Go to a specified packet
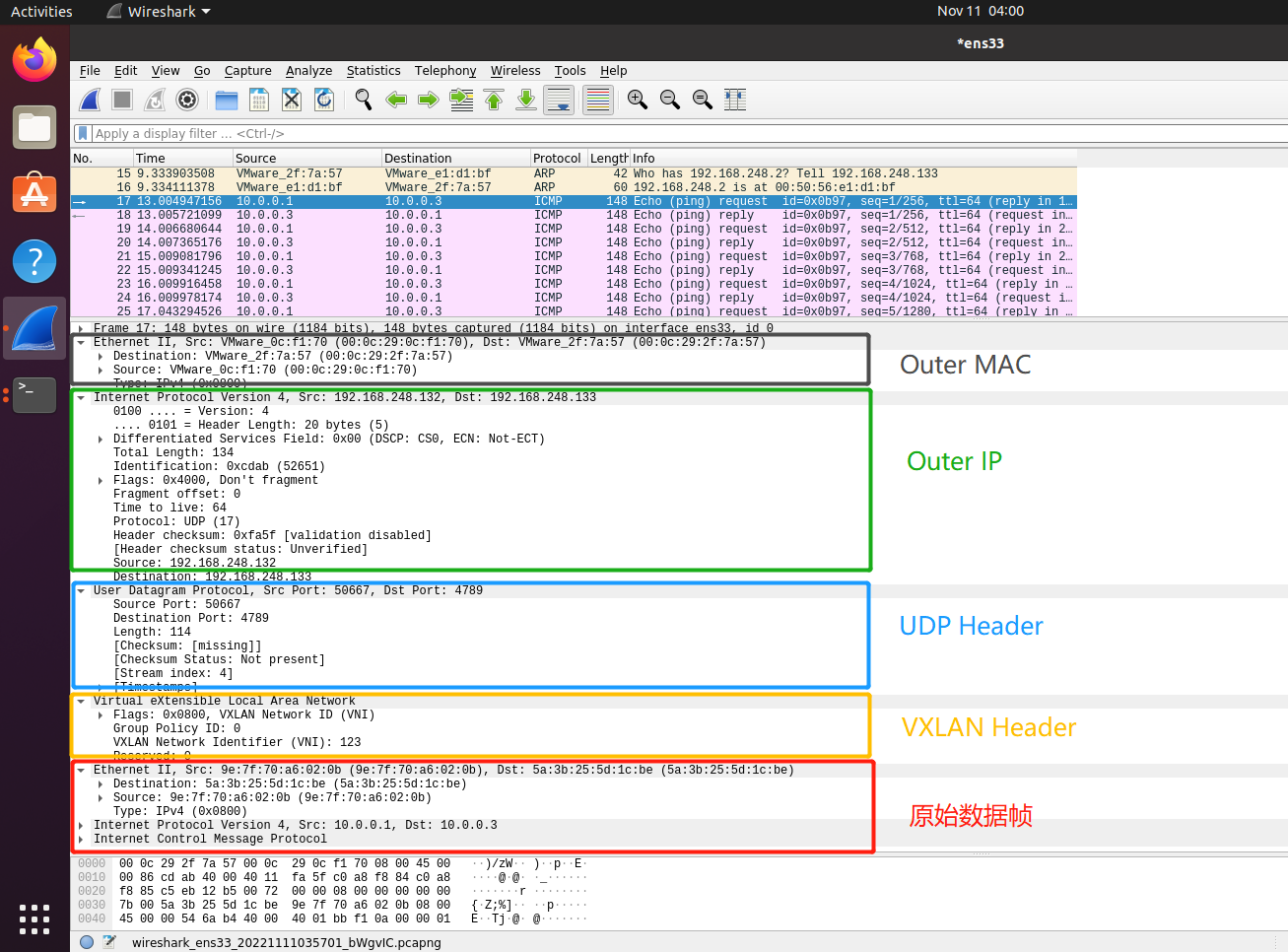The image size is (1288, 952). 461,100
